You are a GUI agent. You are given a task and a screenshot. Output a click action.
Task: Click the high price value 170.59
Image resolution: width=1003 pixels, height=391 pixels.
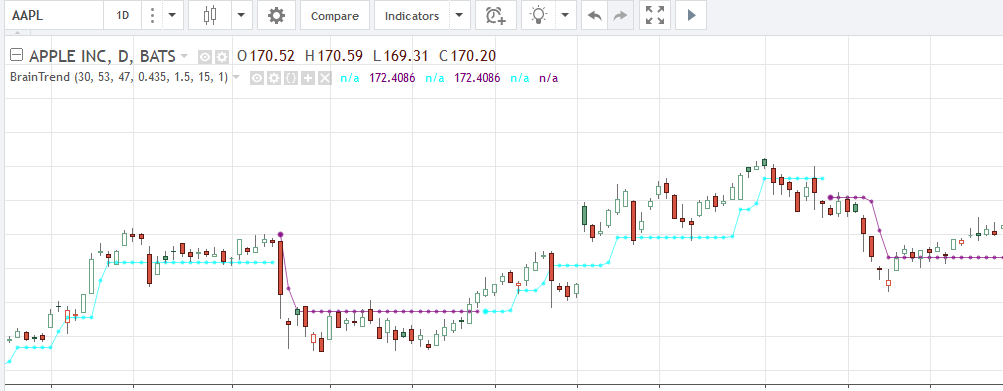(x=339, y=56)
